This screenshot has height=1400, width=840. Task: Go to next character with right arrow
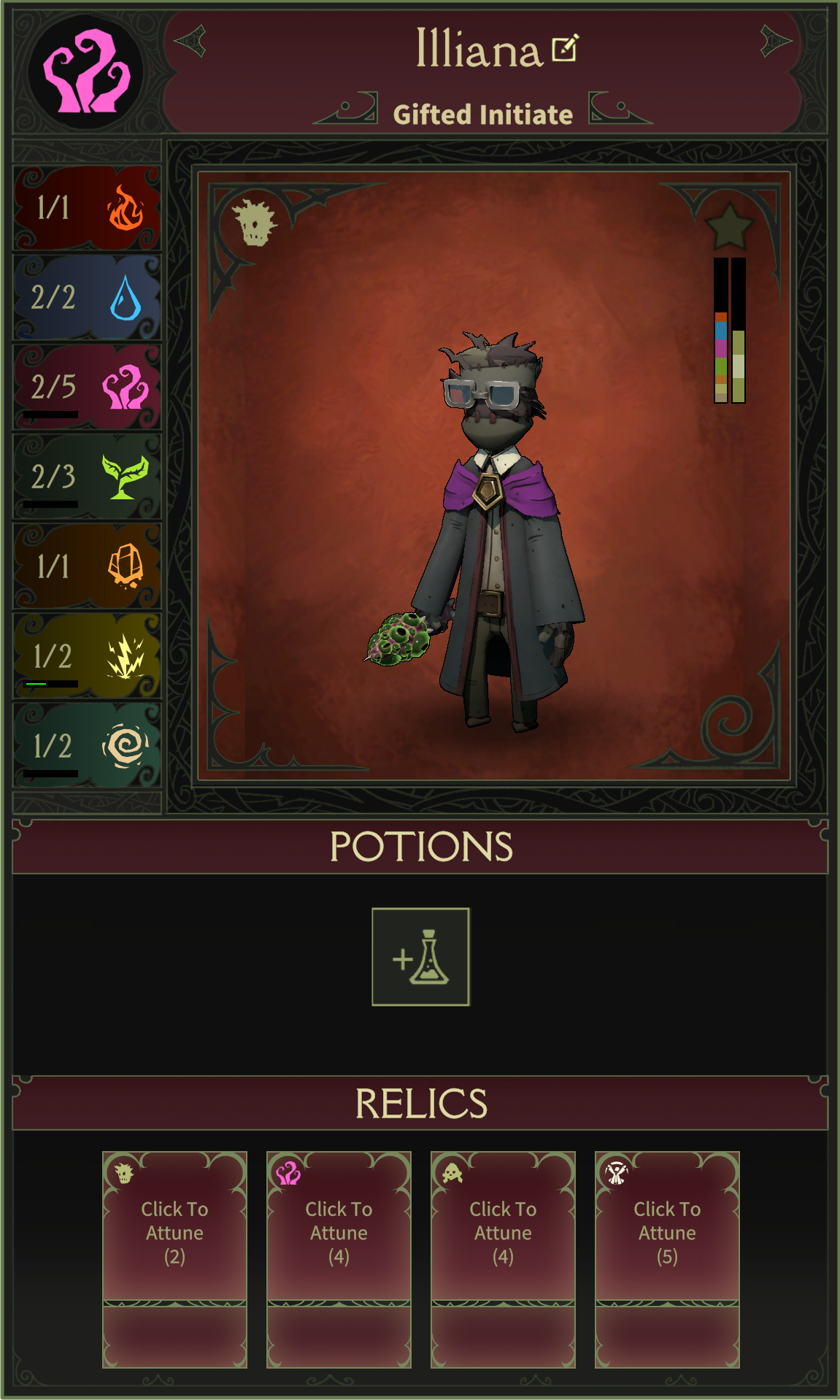[x=776, y=40]
